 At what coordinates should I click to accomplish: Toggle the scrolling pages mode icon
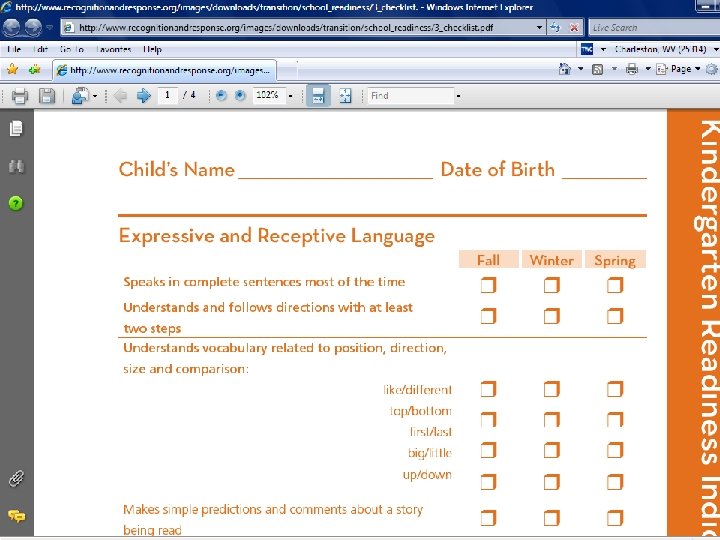click(x=318, y=96)
